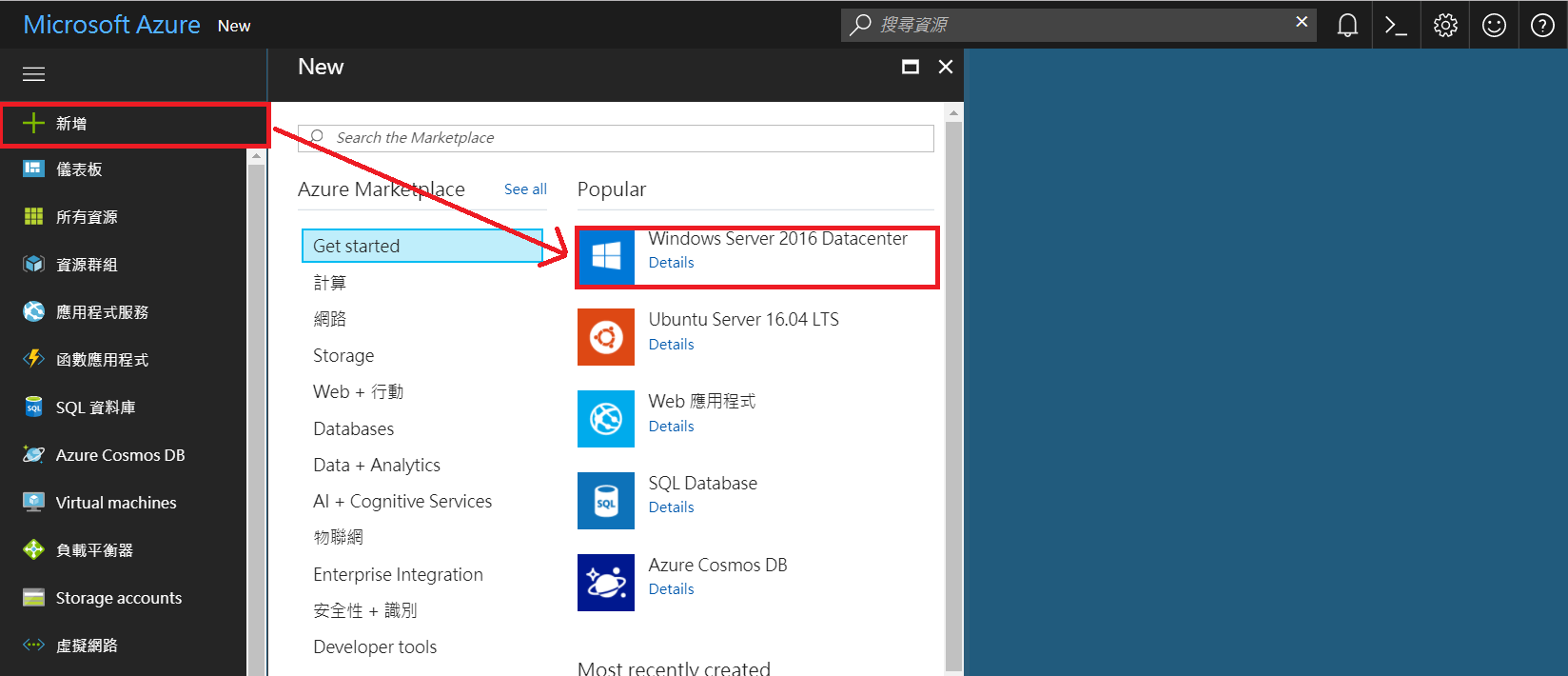Open the notifications bell
Image resolution: width=1568 pixels, height=676 pixels.
[x=1347, y=25]
